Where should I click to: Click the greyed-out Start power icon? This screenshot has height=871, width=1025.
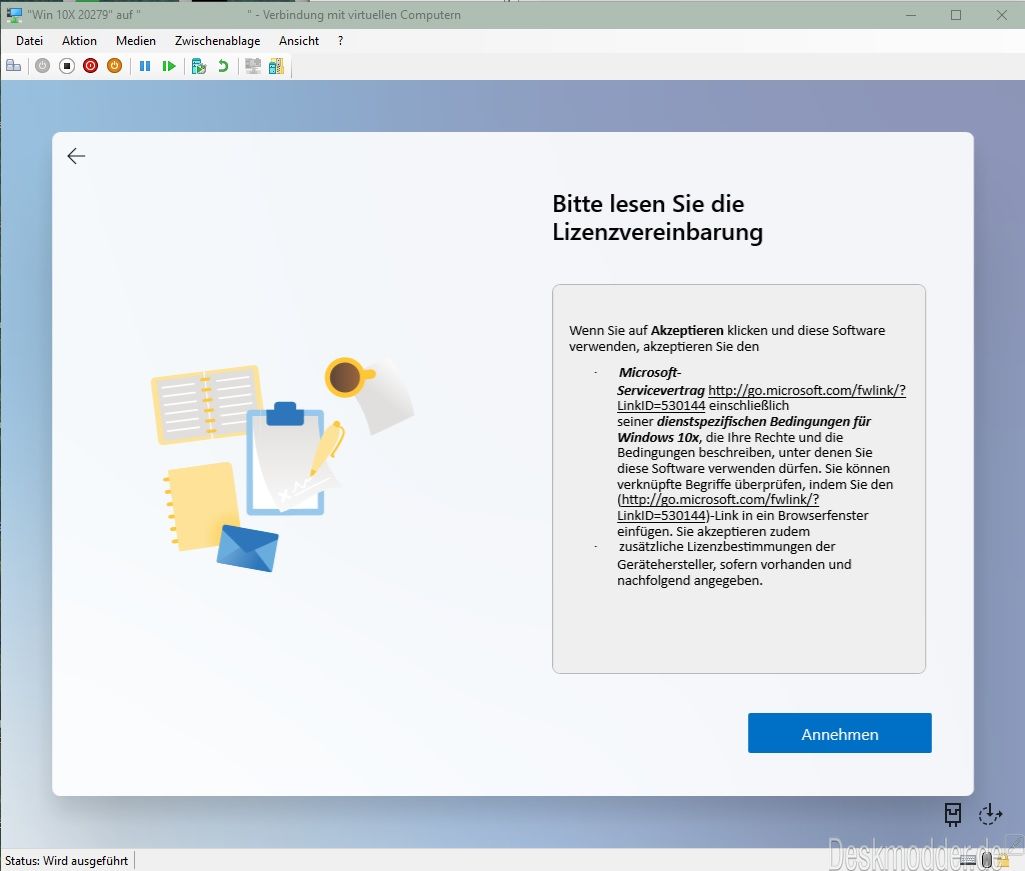(x=42, y=66)
